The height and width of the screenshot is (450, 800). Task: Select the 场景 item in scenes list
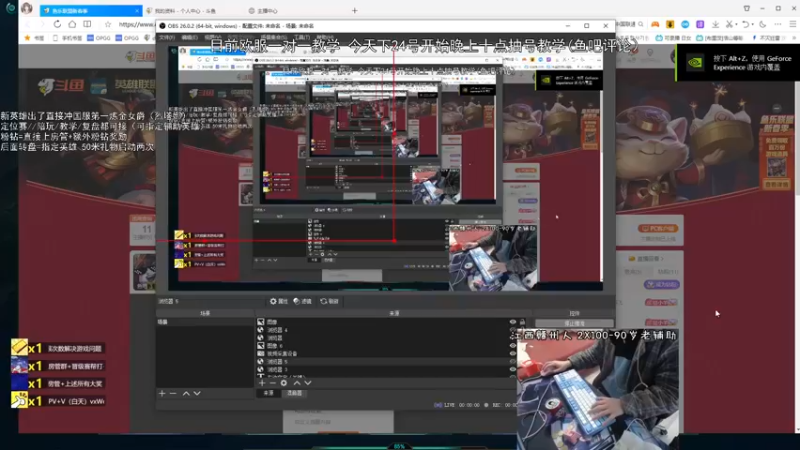click(205, 322)
